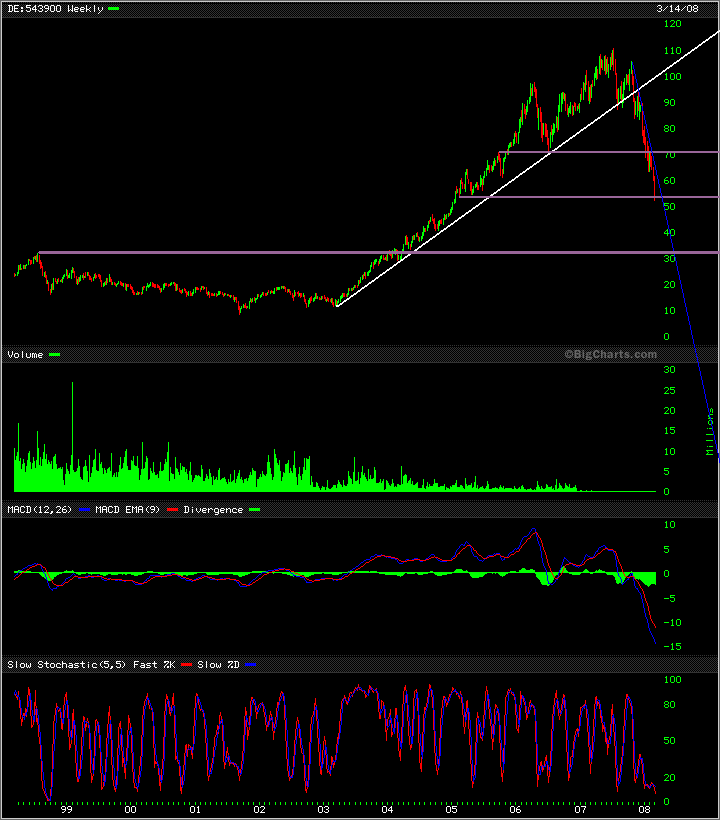Viewport: 720px width, 820px height.
Task: Click the -10 MACD axis label
Action: 672,623
